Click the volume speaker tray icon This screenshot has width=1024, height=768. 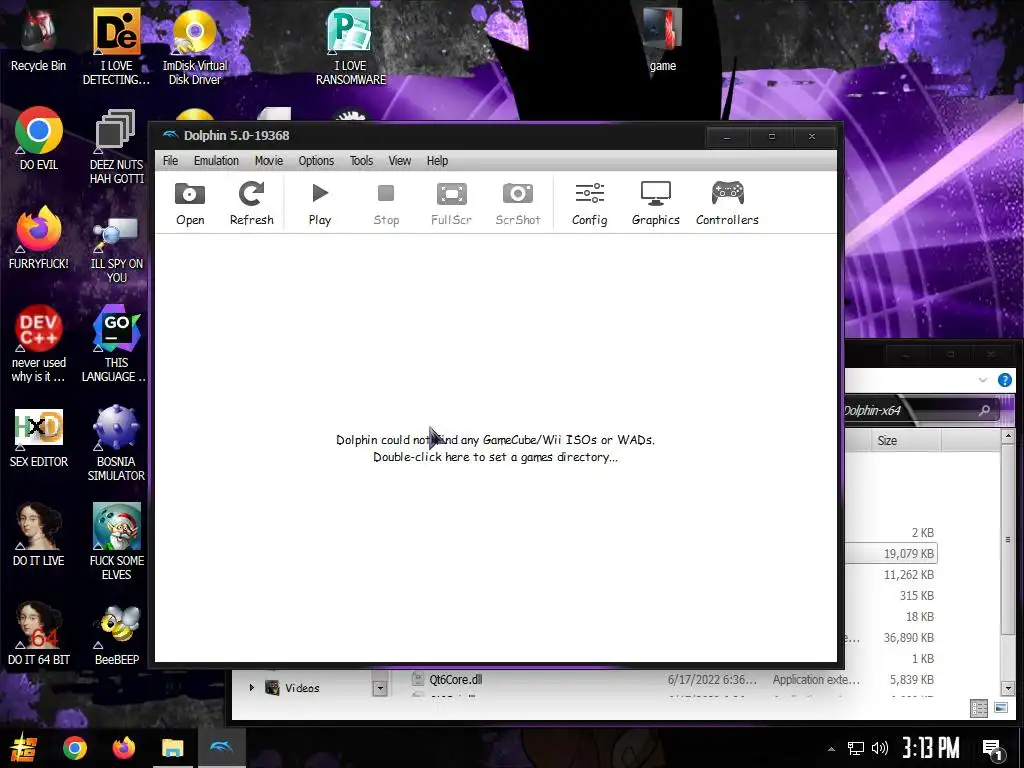click(880, 748)
